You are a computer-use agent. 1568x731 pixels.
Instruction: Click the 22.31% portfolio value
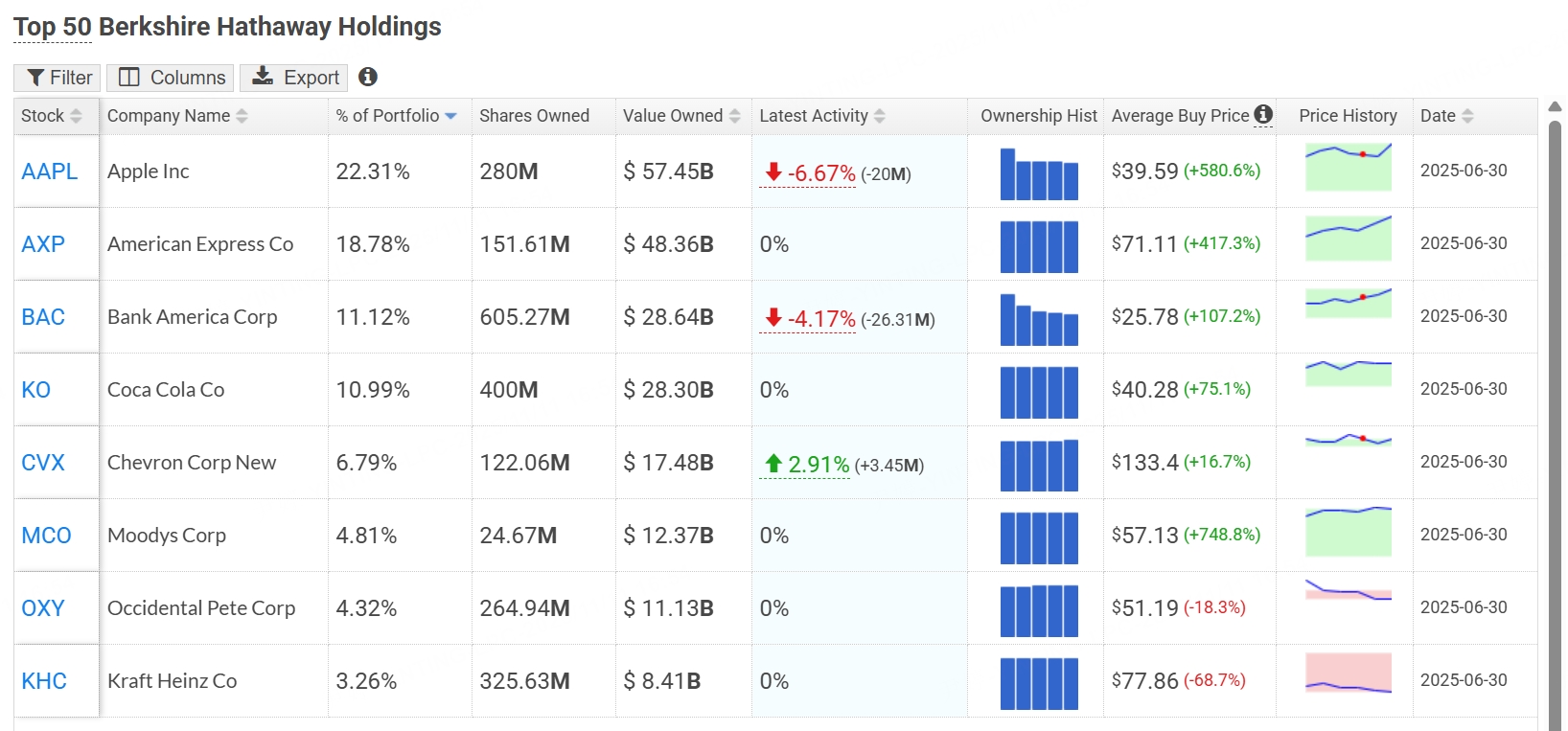[373, 171]
